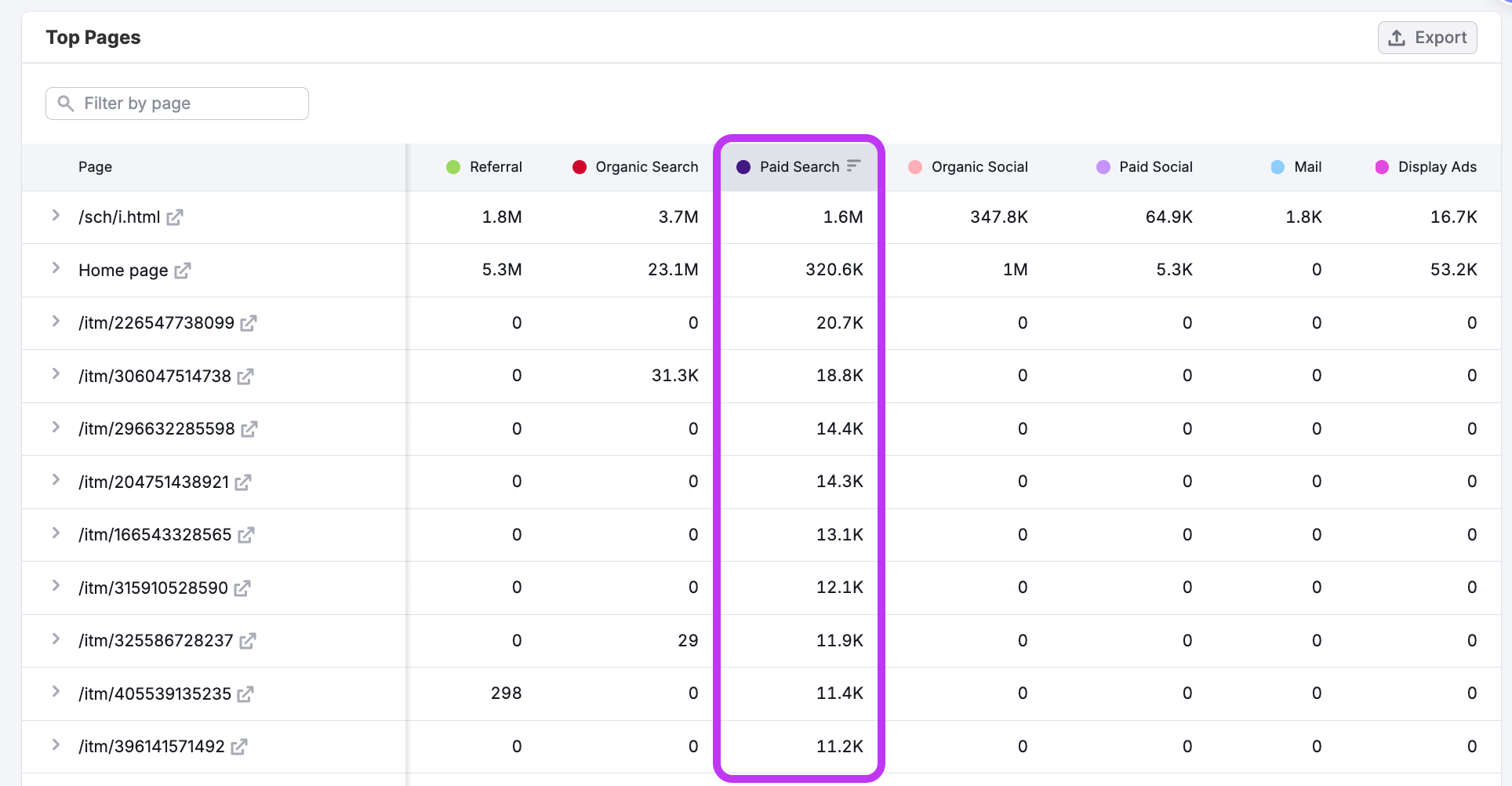Viewport: 1512px width, 786px height.
Task: Click the magnifier icon in the filter field
Action: (x=66, y=103)
